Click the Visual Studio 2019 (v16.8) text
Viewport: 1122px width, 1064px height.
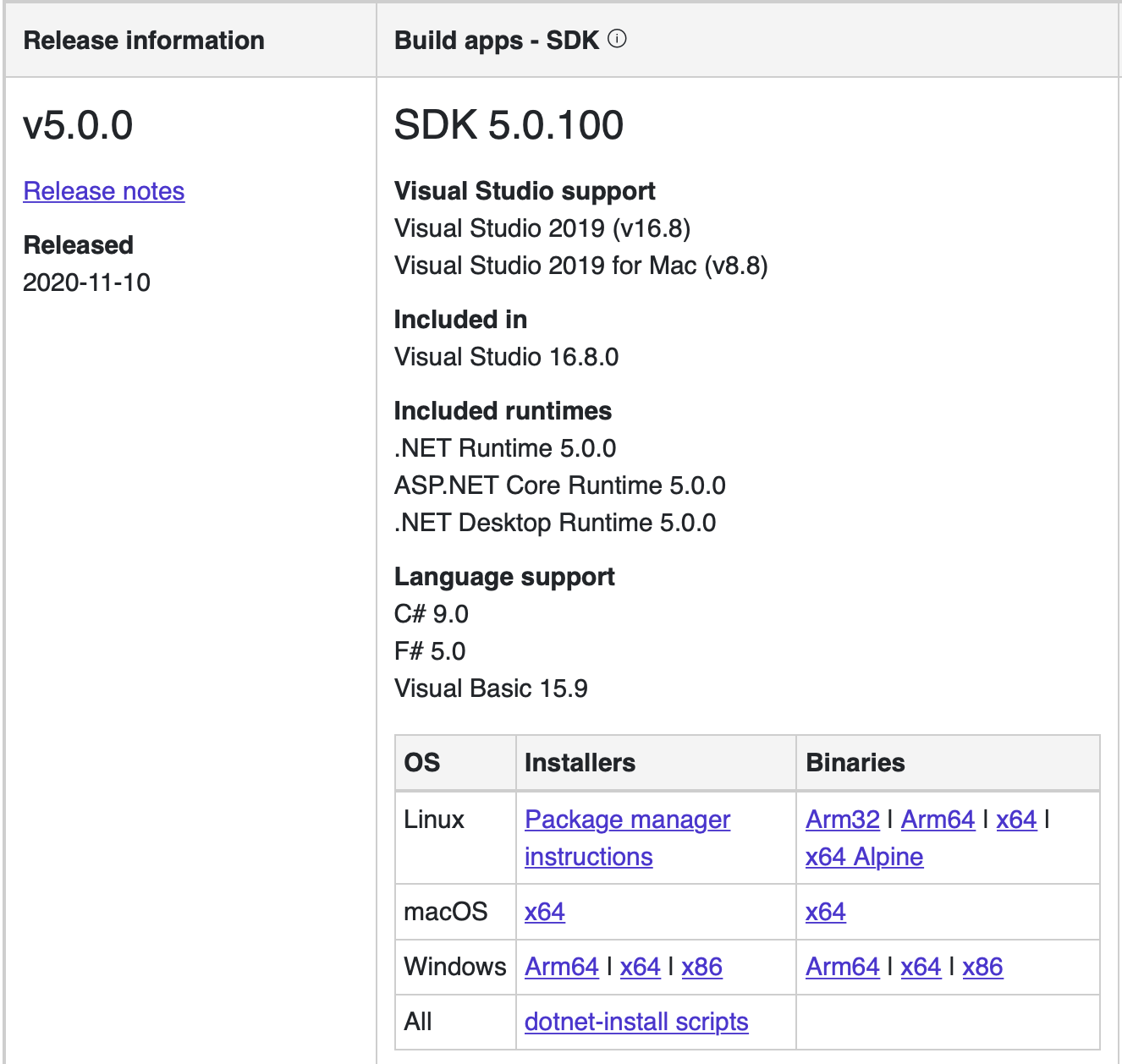(x=542, y=228)
